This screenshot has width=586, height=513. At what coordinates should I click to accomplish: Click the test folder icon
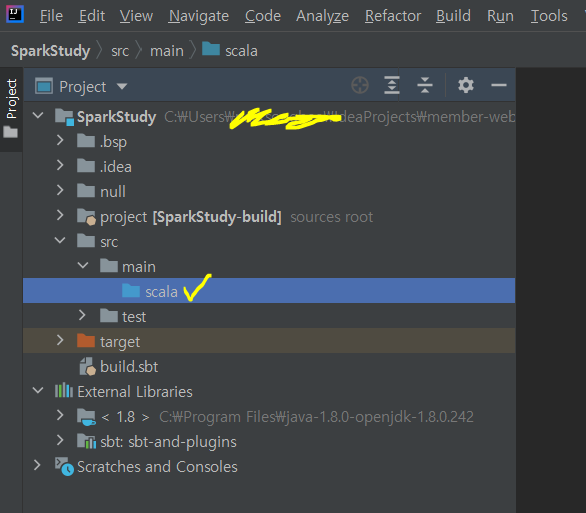[109, 316]
